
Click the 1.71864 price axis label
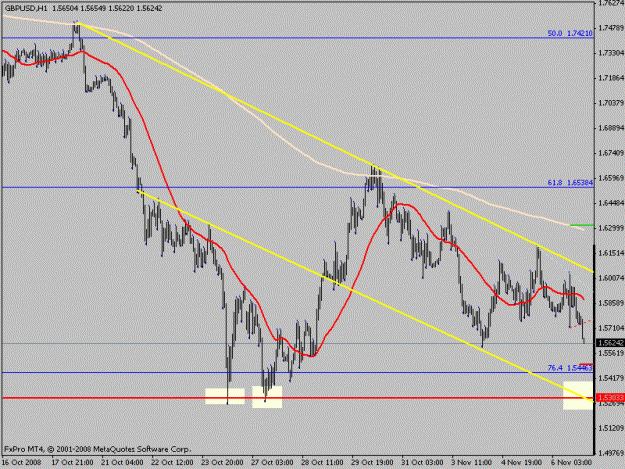coord(611,78)
